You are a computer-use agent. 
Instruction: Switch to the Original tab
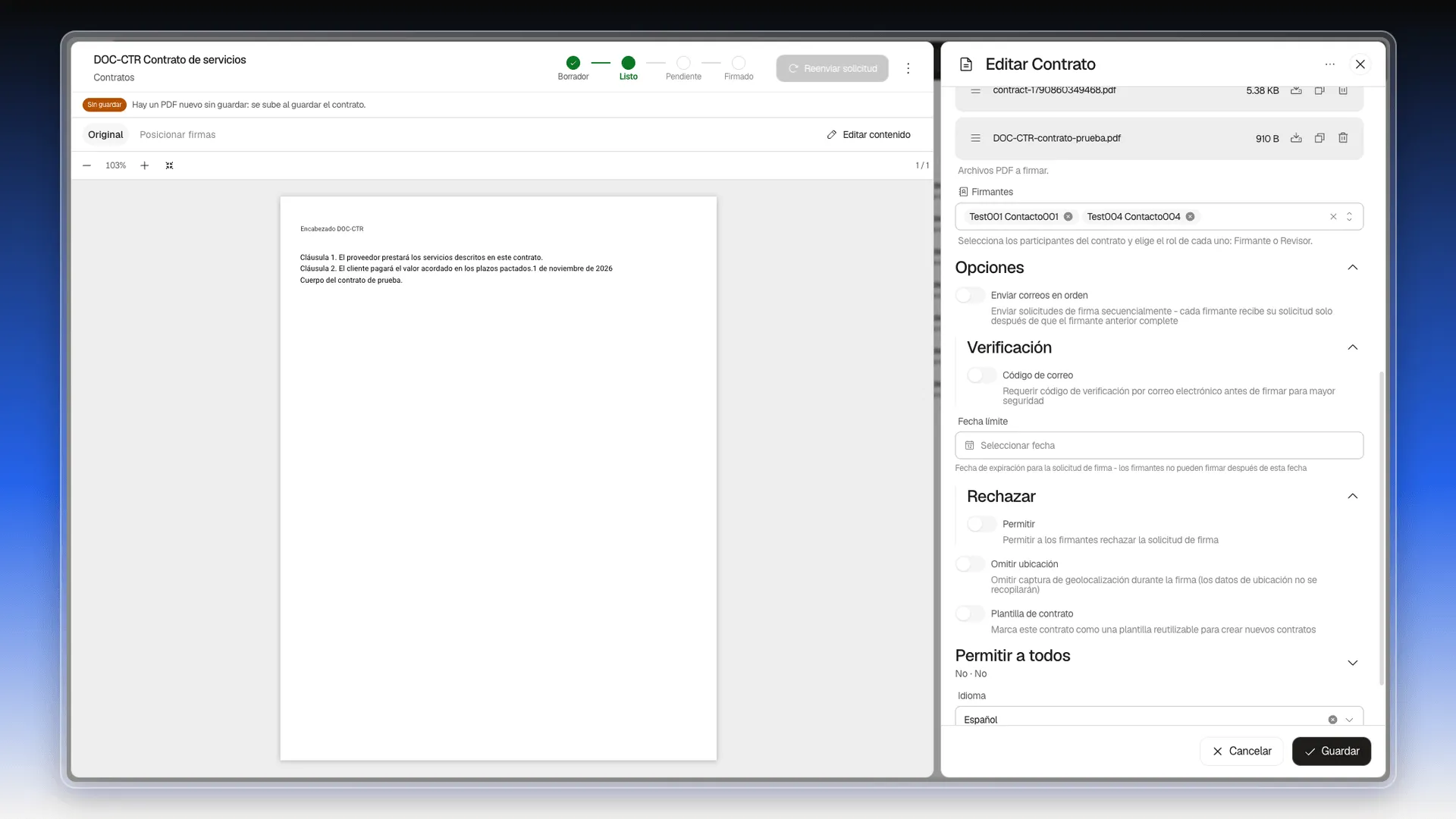point(105,134)
